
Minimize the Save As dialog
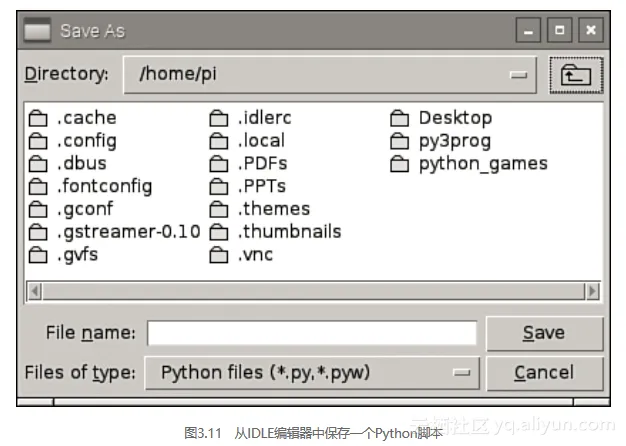coord(528,30)
